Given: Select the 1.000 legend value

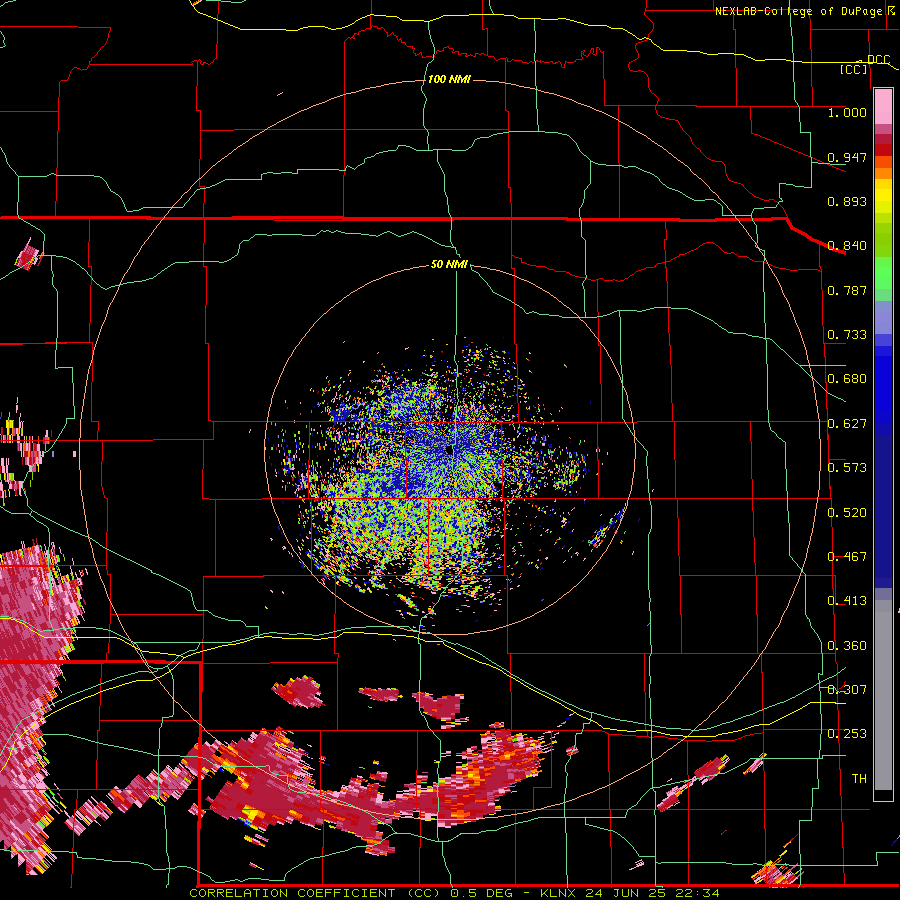Looking at the screenshot, I should click(847, 112).
